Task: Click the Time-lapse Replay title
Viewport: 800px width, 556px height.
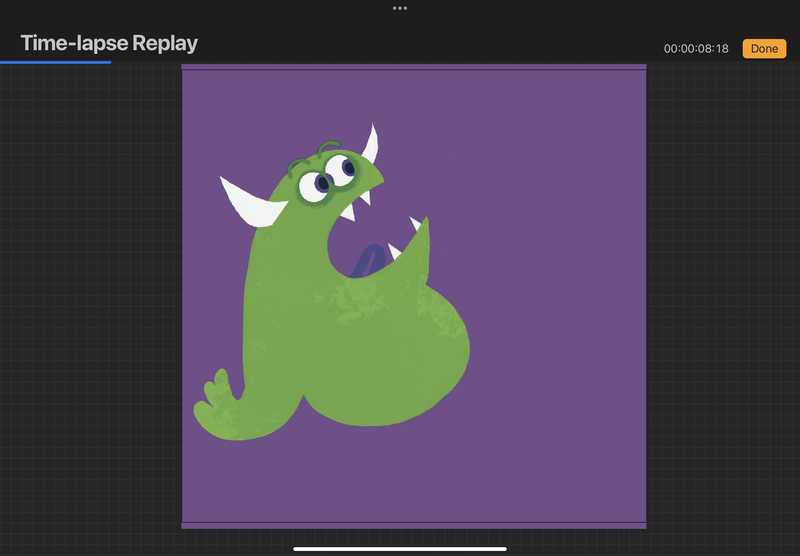Action: [x=109, y=43]
